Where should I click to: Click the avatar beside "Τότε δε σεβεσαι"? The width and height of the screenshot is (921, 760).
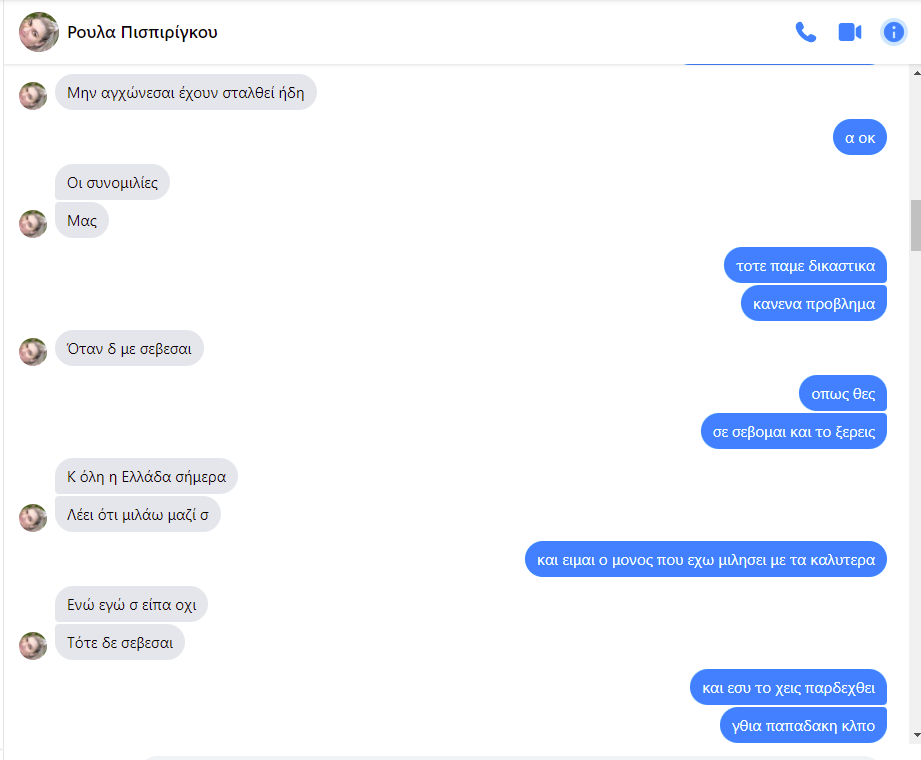33,646
